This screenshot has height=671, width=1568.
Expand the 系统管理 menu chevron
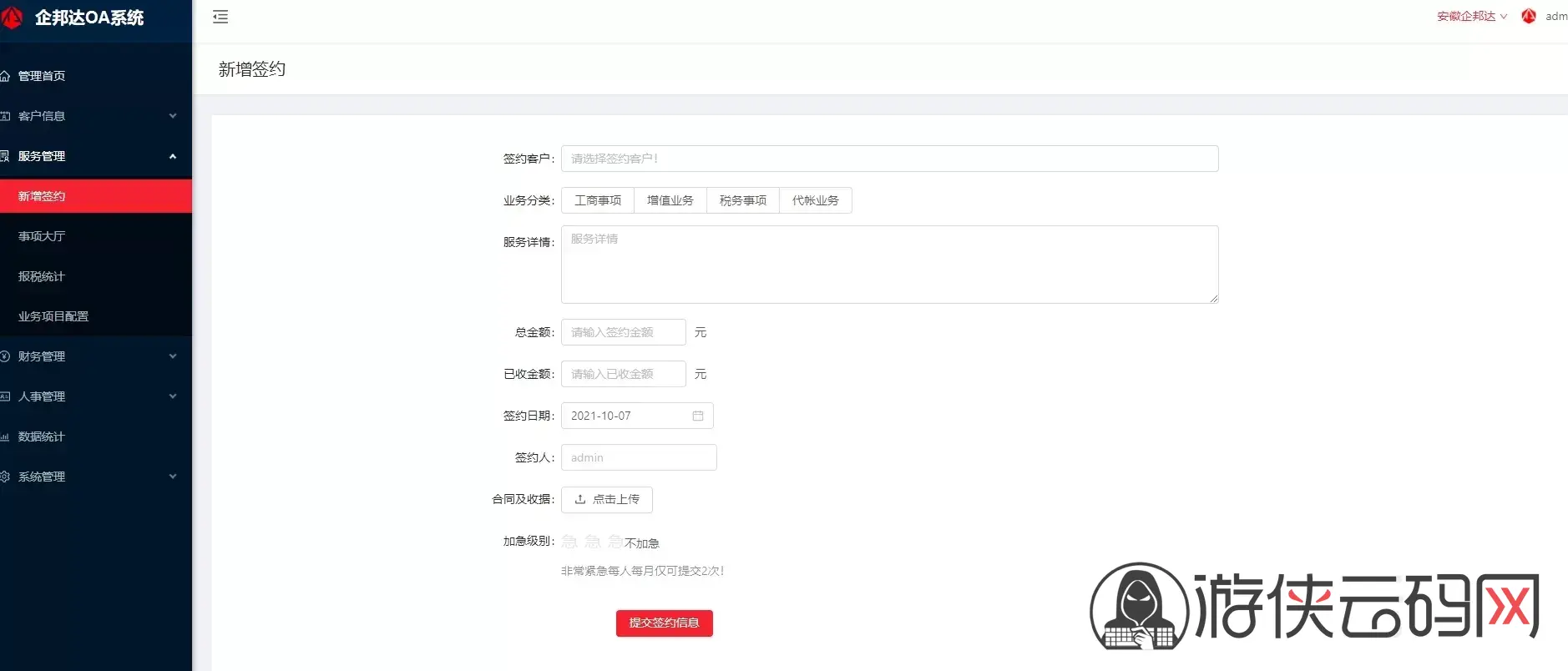coord(173,477)
